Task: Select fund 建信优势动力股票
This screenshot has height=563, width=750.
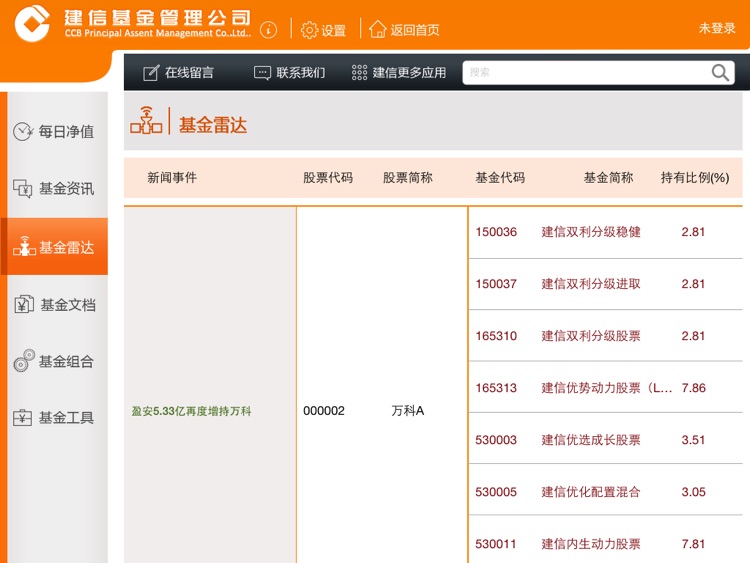Action: click(x=607, y=388)
